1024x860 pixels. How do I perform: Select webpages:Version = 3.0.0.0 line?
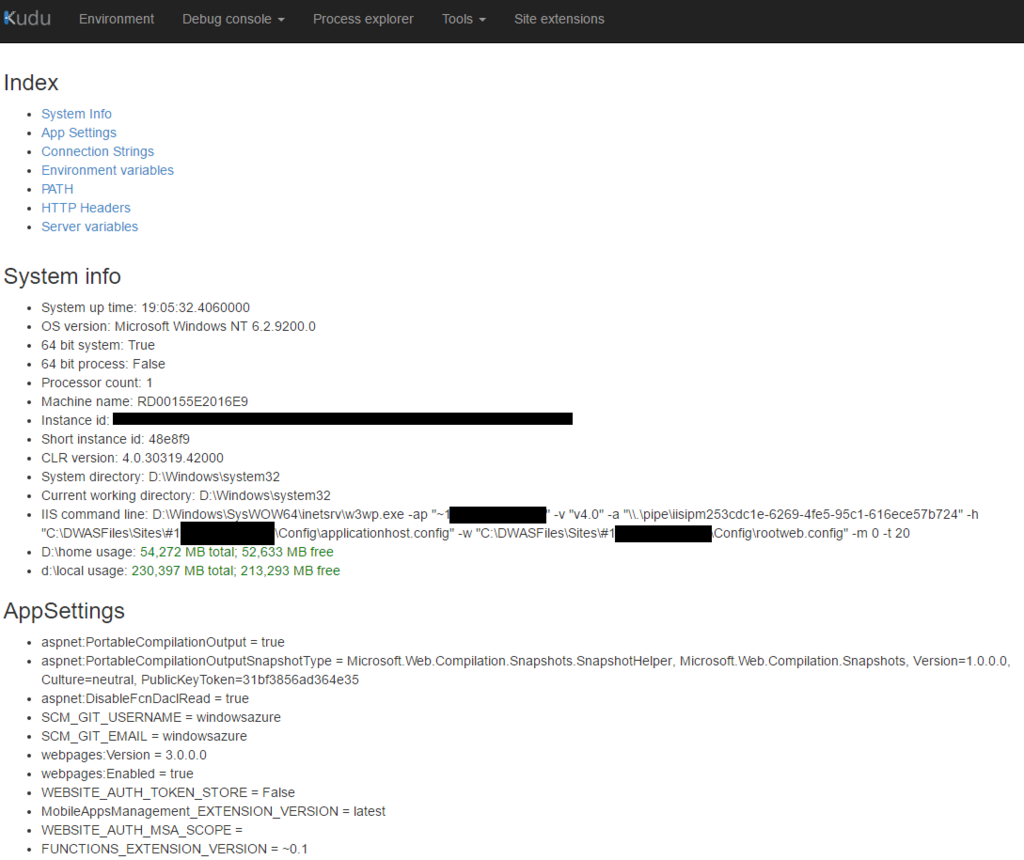[x=124, y=756]
